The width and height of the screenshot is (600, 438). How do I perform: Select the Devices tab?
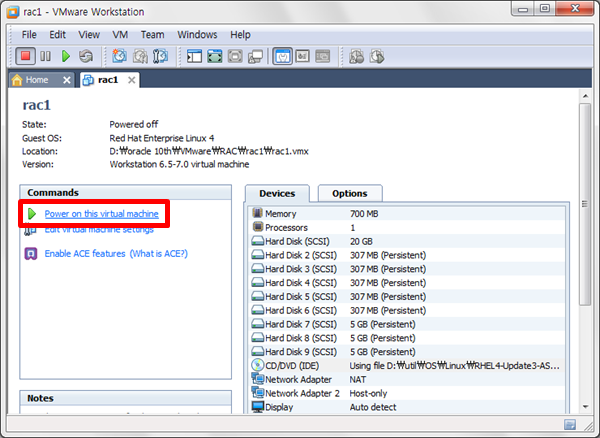[277, 194]
